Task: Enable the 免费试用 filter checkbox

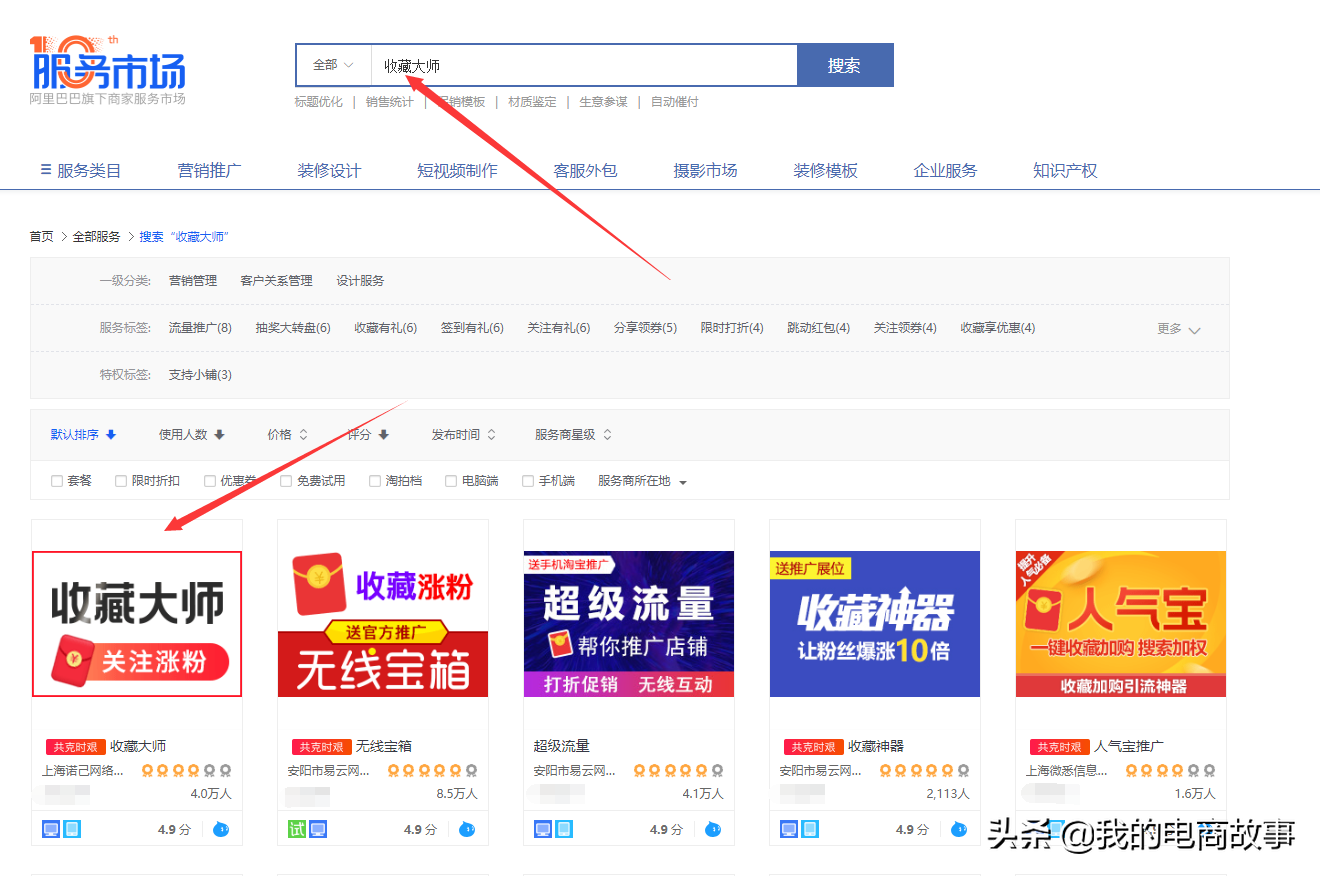Action: click(x=287, y=480)
